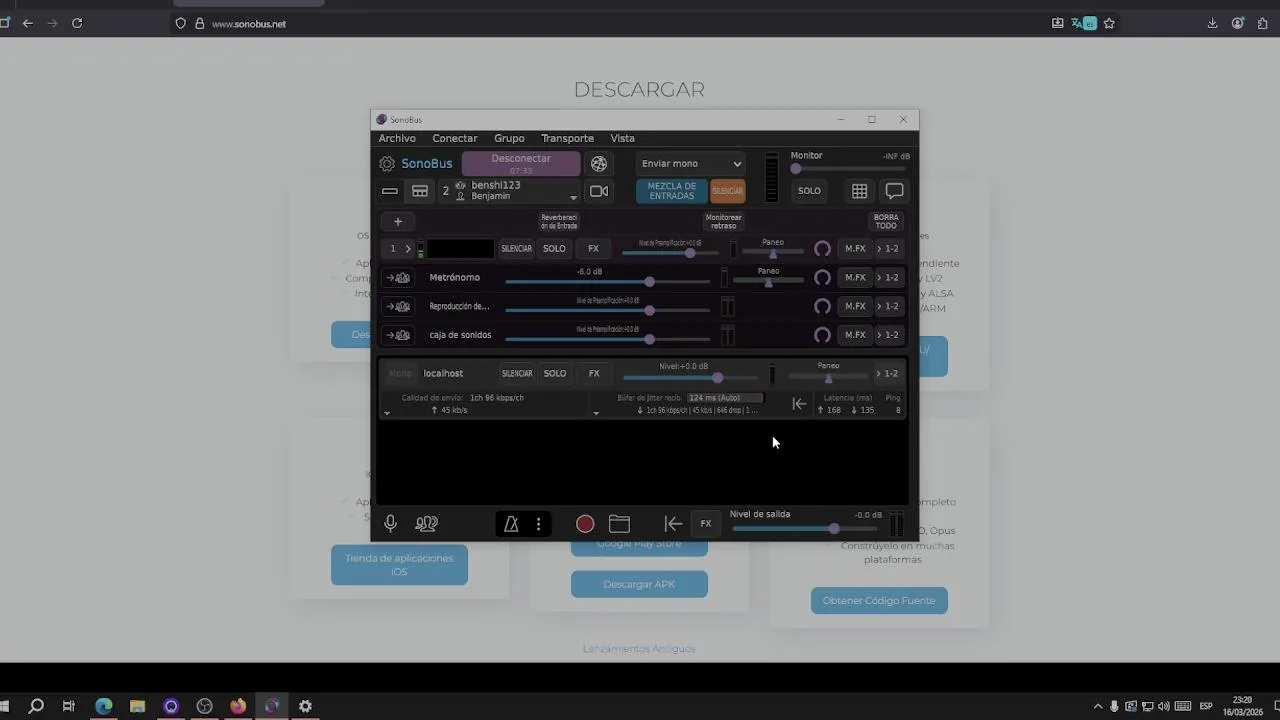Open caja de sonidos routing 1-2
Image resolution: width=1280 pixels, height=720 pixels.
pyautogui.click(x=887, y=335)
